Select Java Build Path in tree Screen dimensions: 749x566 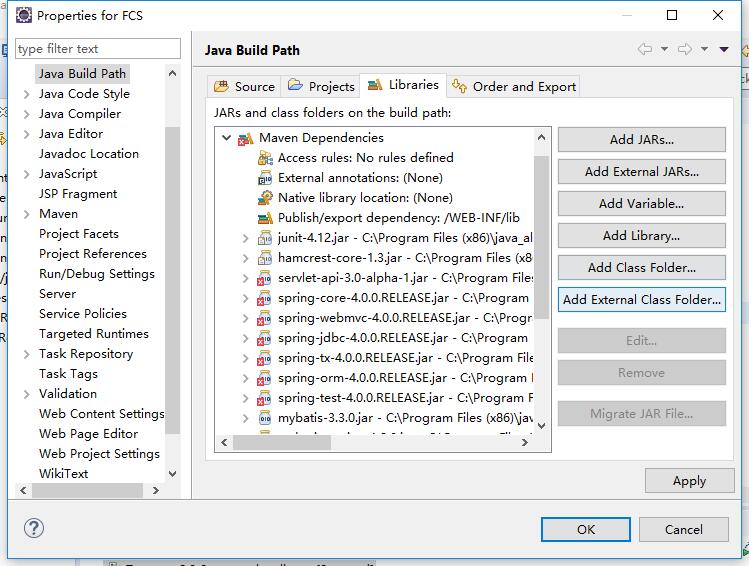pyautogui.click(x=82, y=74)
